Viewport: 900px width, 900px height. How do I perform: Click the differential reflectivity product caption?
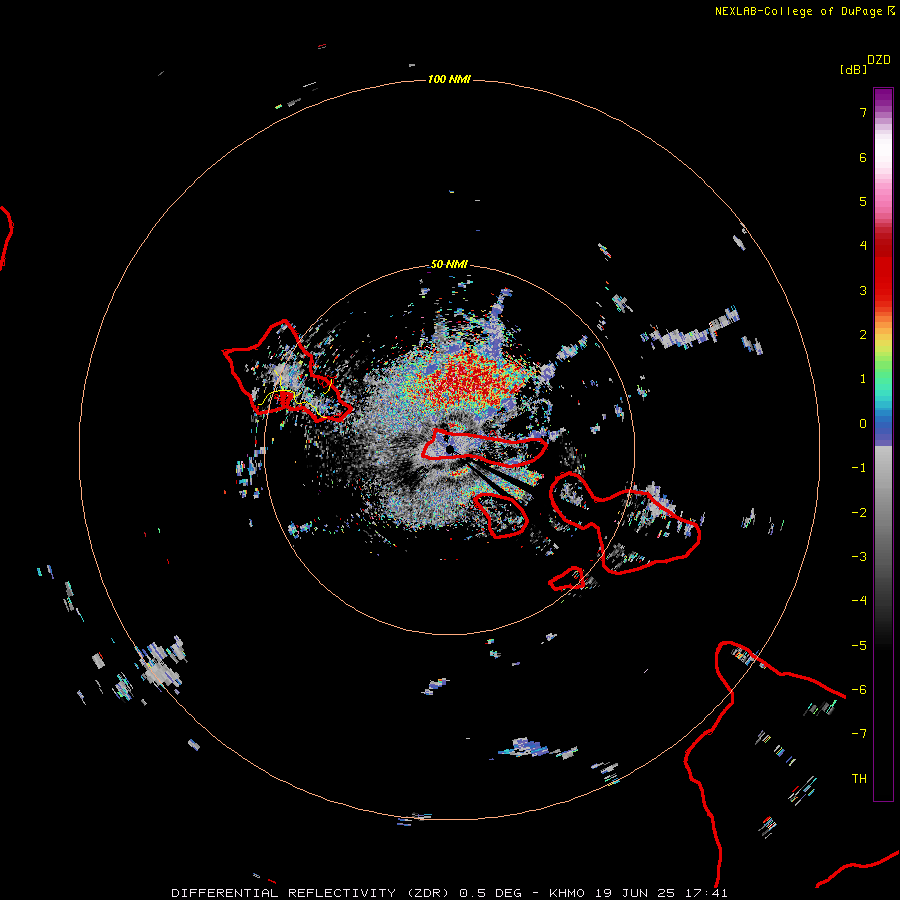pos(449,893)
